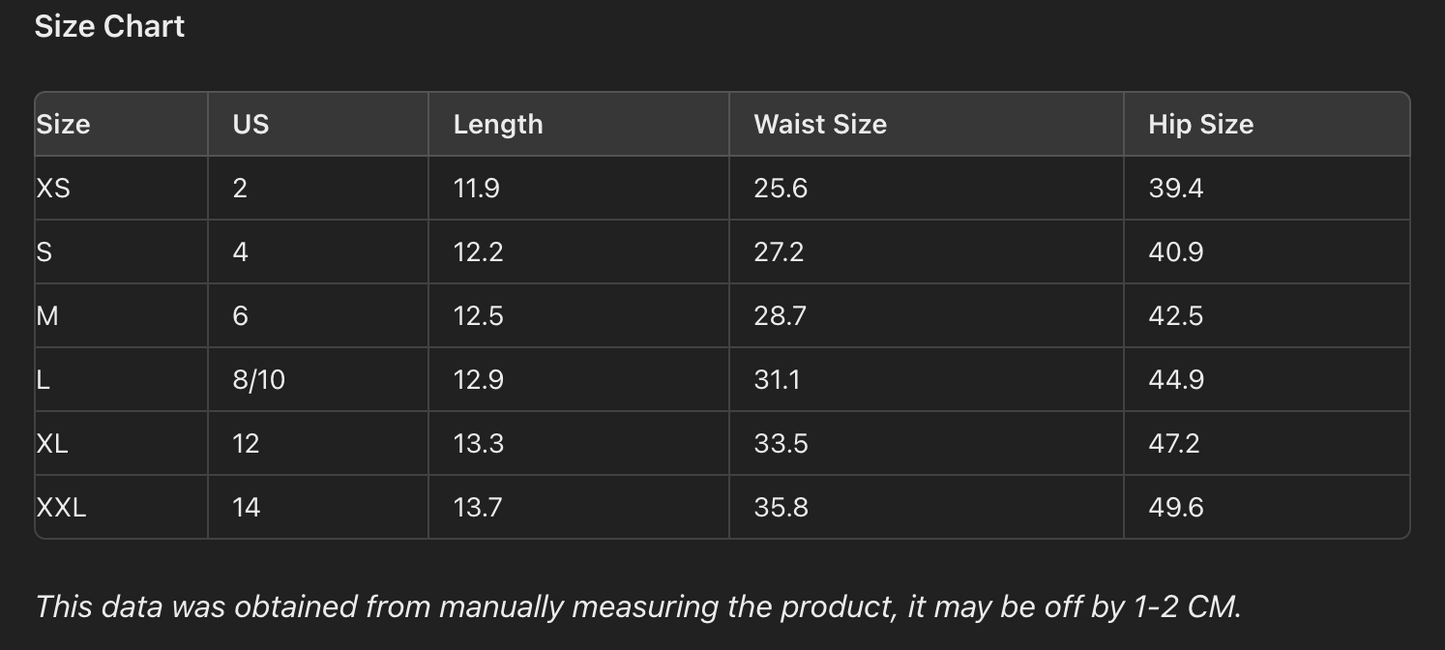This screenshot has width=1445, height=650.
Task: Click the XXL size cell
Action: (x=61, y=507)
